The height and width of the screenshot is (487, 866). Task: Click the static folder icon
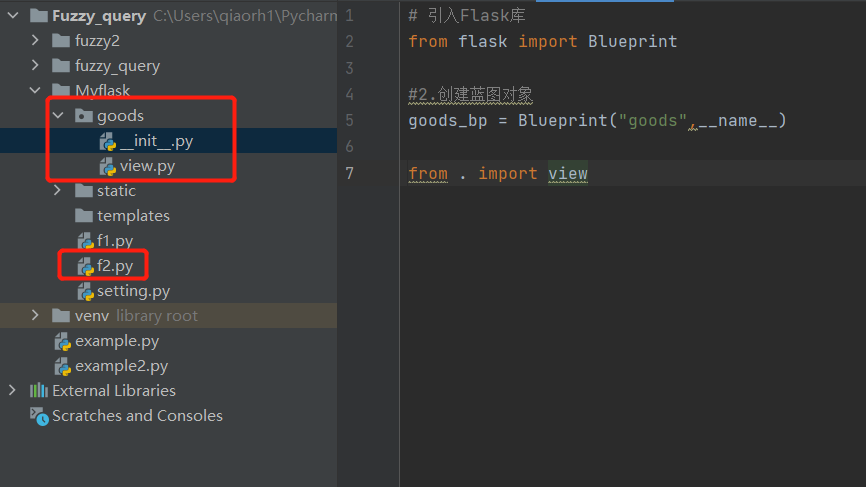pyautogui.click(x=83, y=190)
